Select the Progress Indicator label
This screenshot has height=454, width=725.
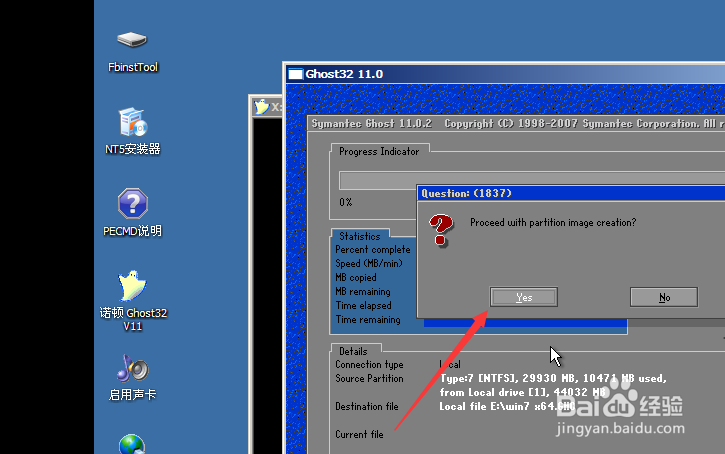(379, 151)
